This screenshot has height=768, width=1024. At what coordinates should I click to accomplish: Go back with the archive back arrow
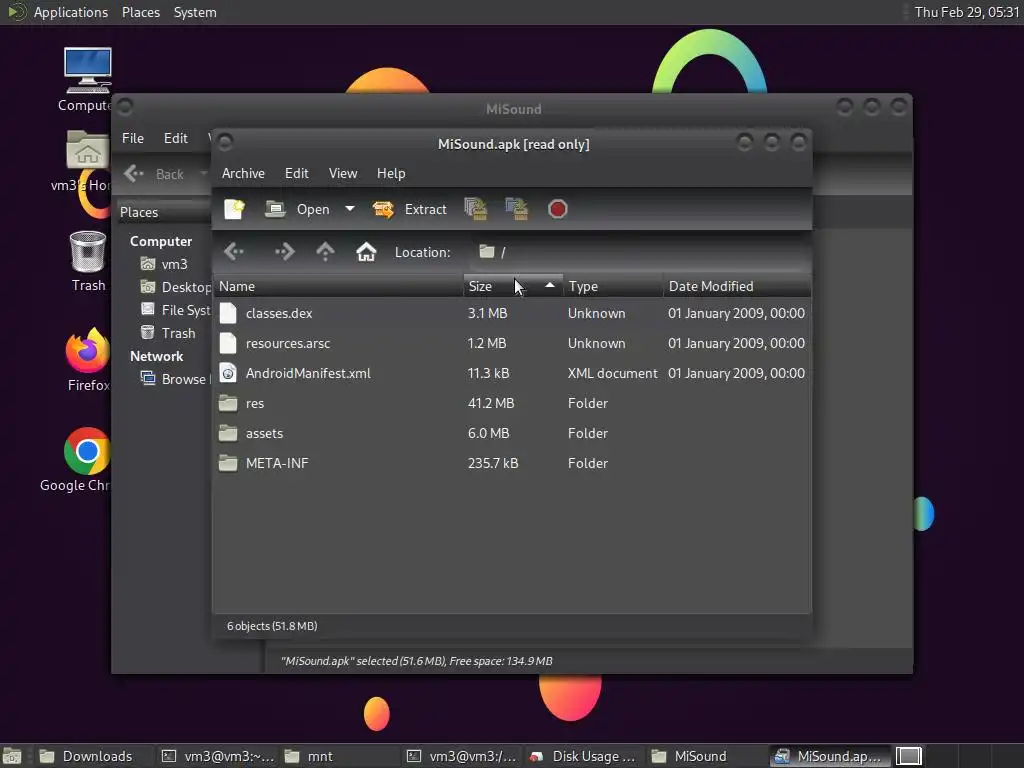coord(234,251)
